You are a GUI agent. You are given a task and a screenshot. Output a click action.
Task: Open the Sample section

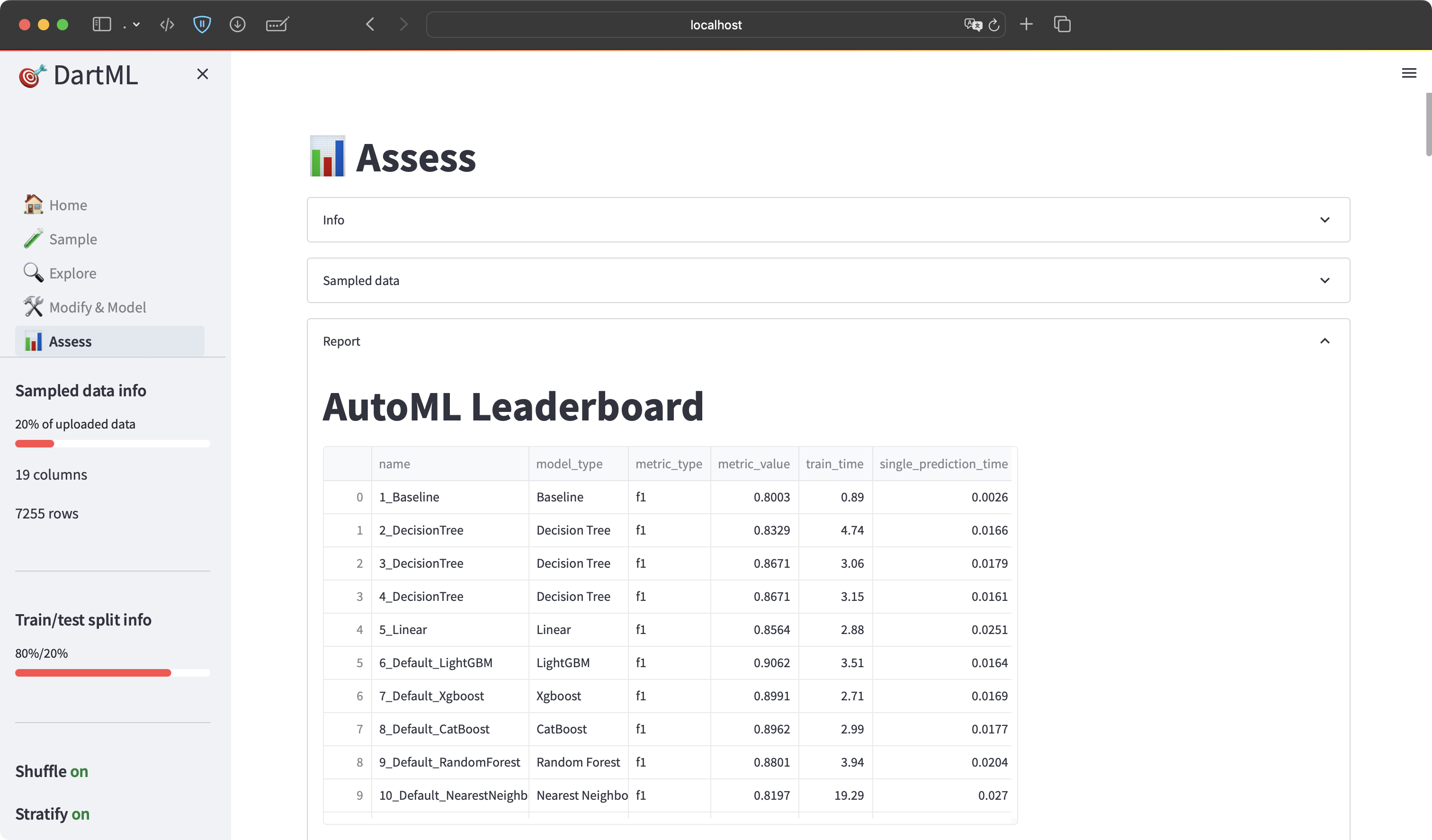(x=73, y=239)
